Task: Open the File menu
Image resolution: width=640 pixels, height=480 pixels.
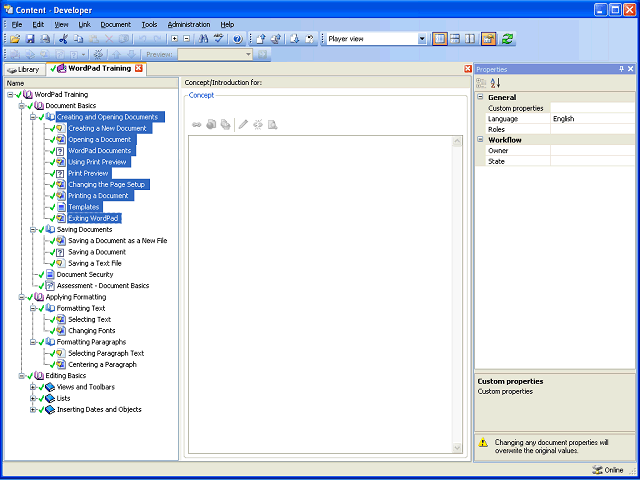Action: [x=17, y=24]
